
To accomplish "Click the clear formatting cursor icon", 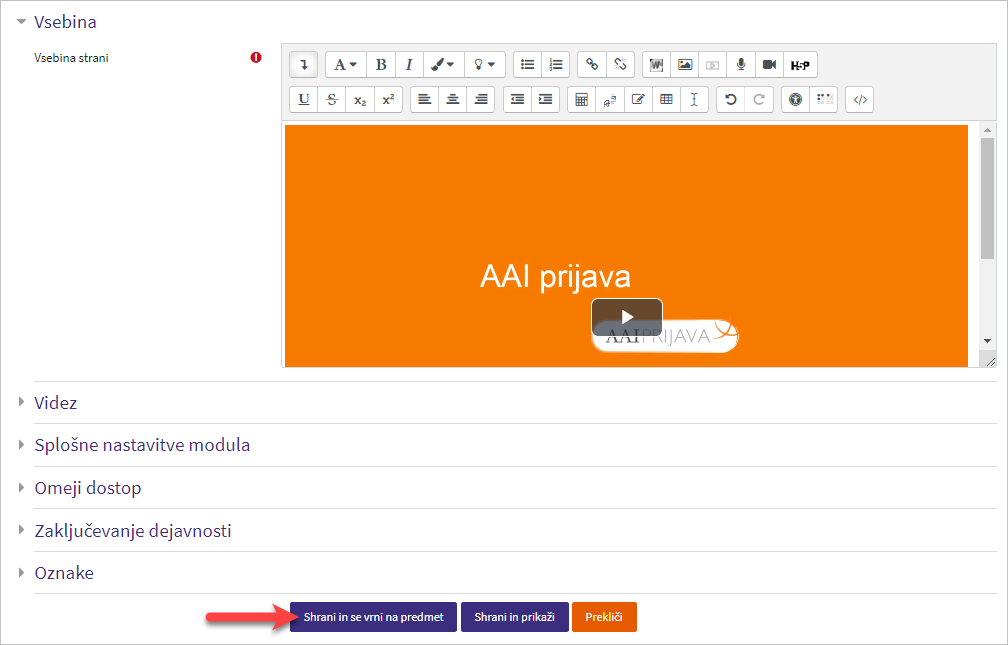I will [x=694, y=99].
